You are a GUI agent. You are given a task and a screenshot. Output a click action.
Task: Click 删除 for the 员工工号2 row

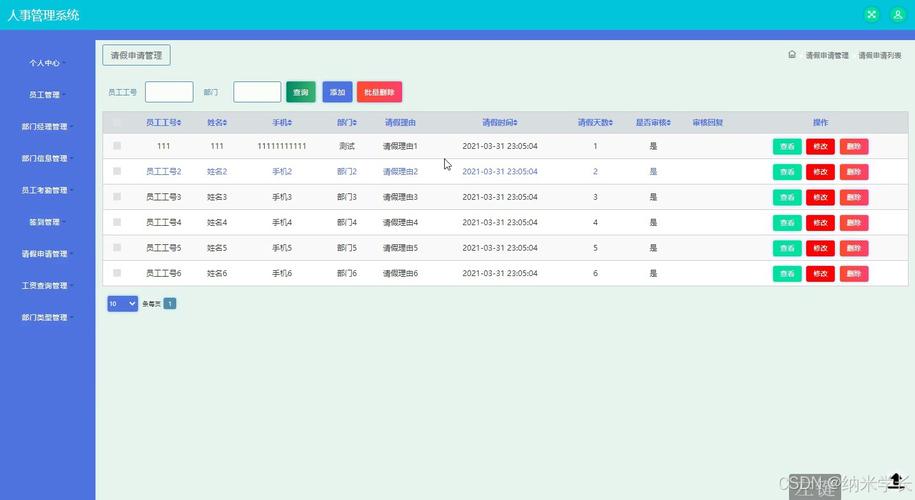pyautogui.click(x=854, y=172)
